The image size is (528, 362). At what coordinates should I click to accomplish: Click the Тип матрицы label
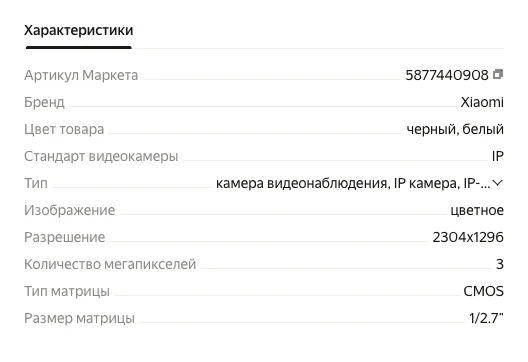(67, 291)
